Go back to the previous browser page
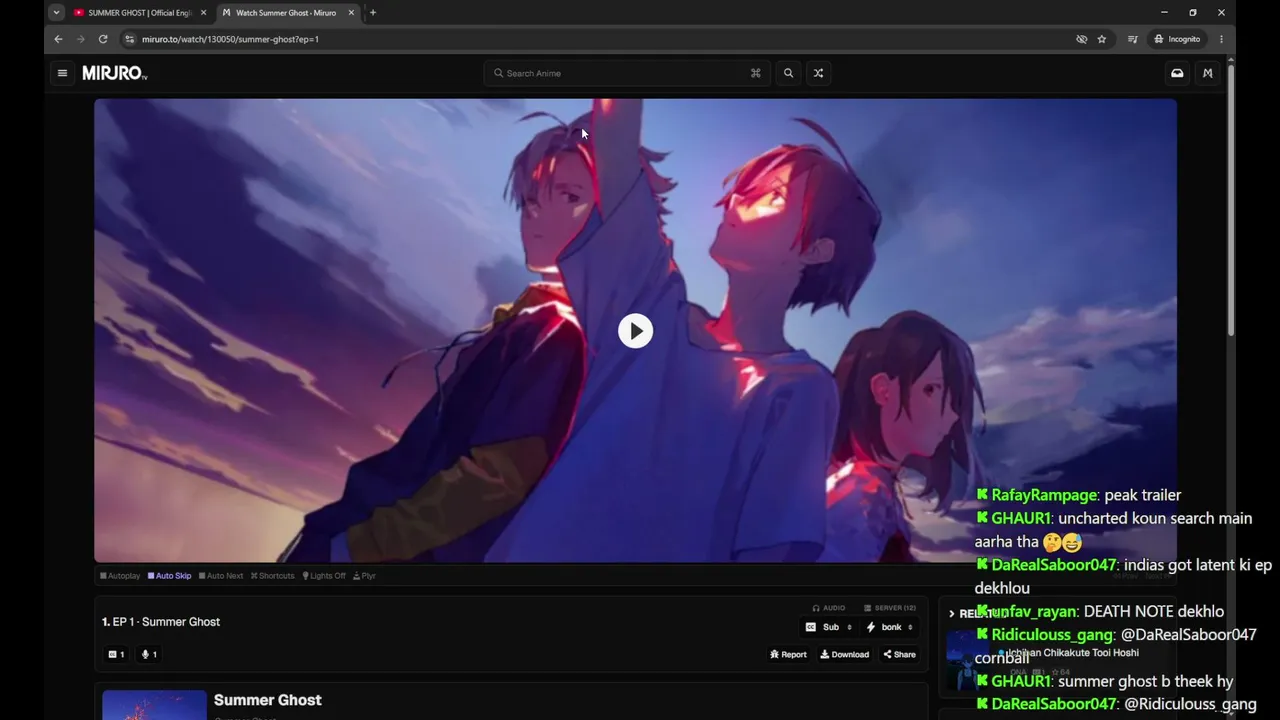This screenshot has height=720, width=1280. (x=58, y=39)
